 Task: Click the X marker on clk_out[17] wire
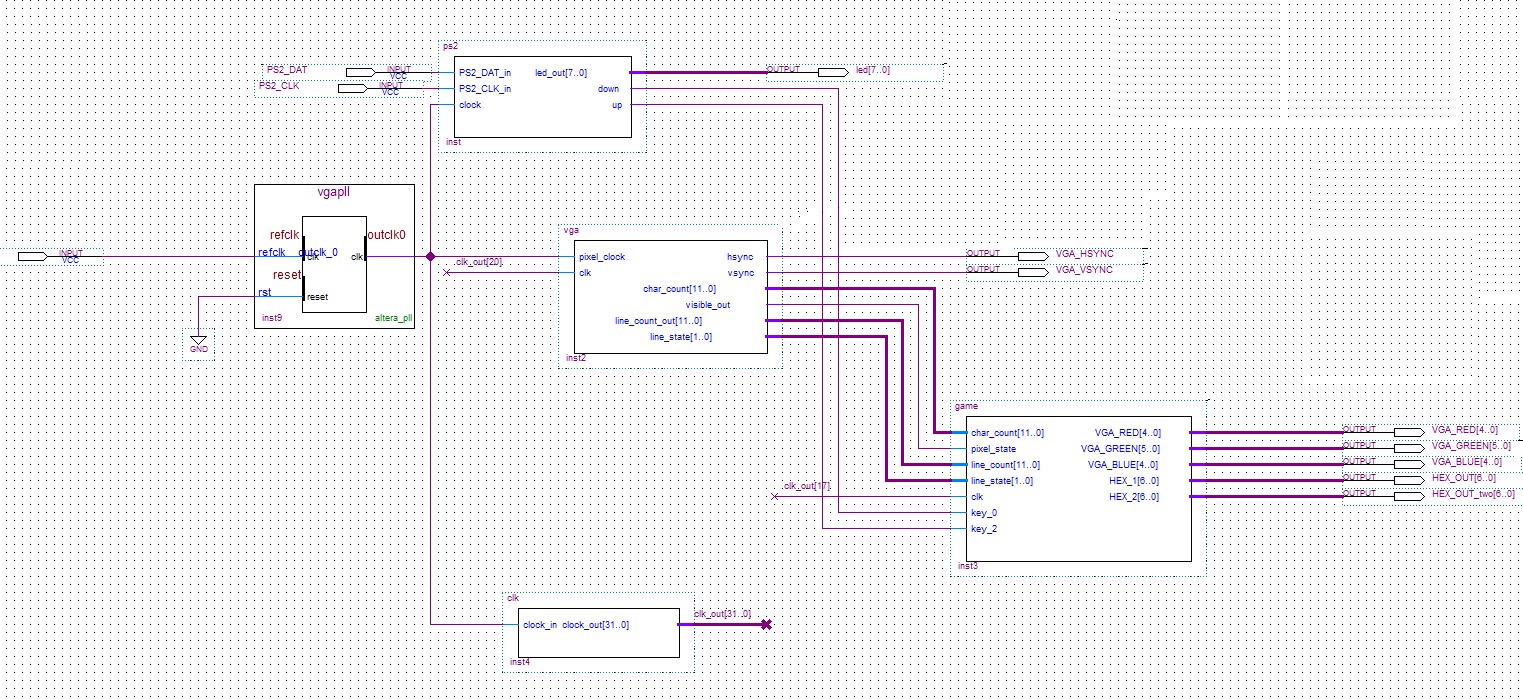774,496
